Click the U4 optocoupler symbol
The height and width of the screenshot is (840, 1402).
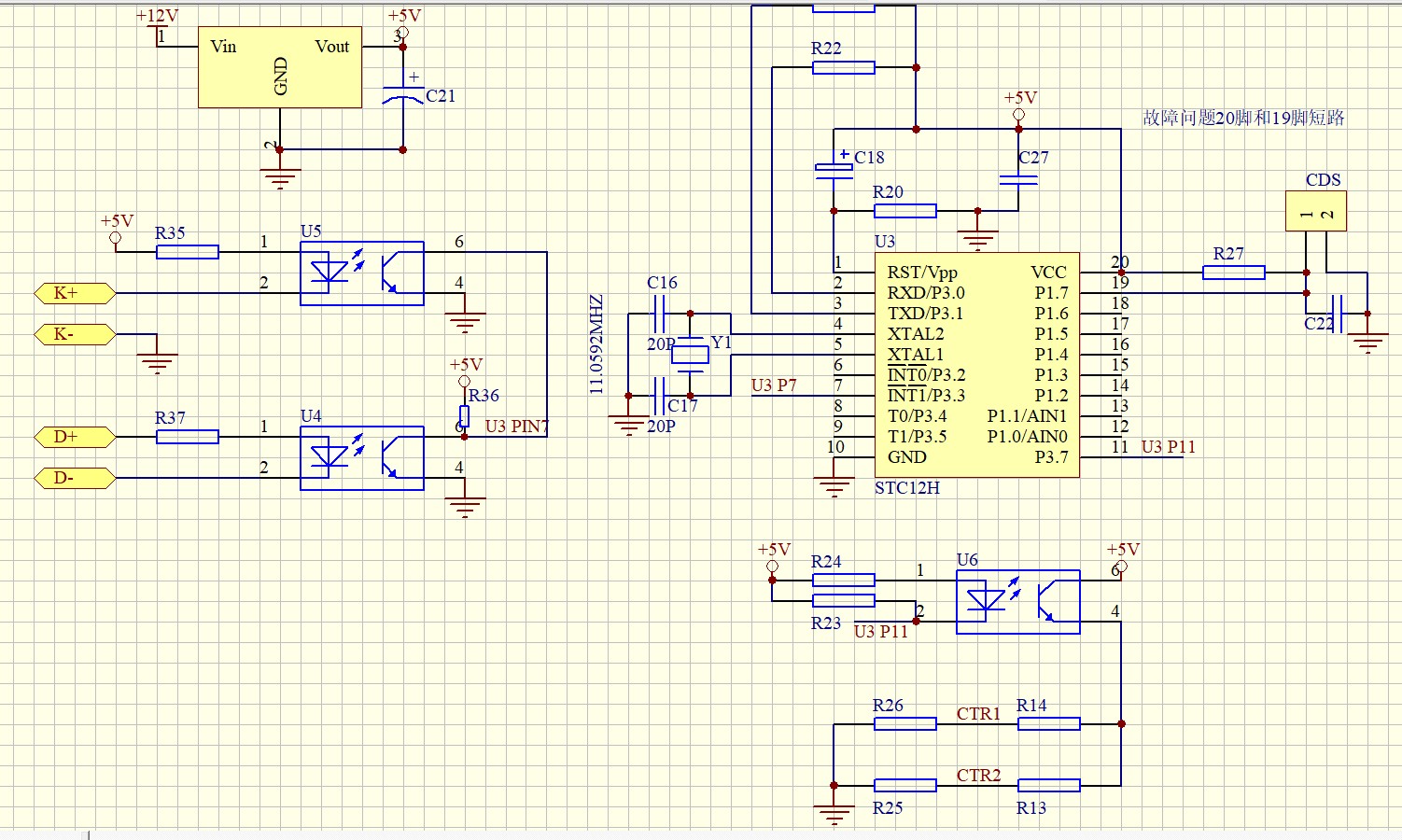pyautogui.click(x=361, y=458)
